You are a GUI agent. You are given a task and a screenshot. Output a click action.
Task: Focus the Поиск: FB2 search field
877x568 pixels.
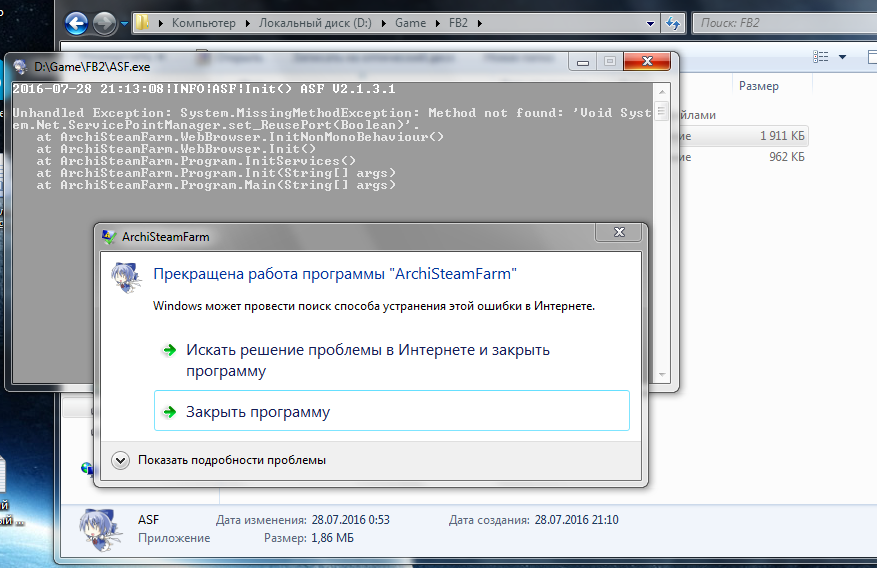coord(785,23)
